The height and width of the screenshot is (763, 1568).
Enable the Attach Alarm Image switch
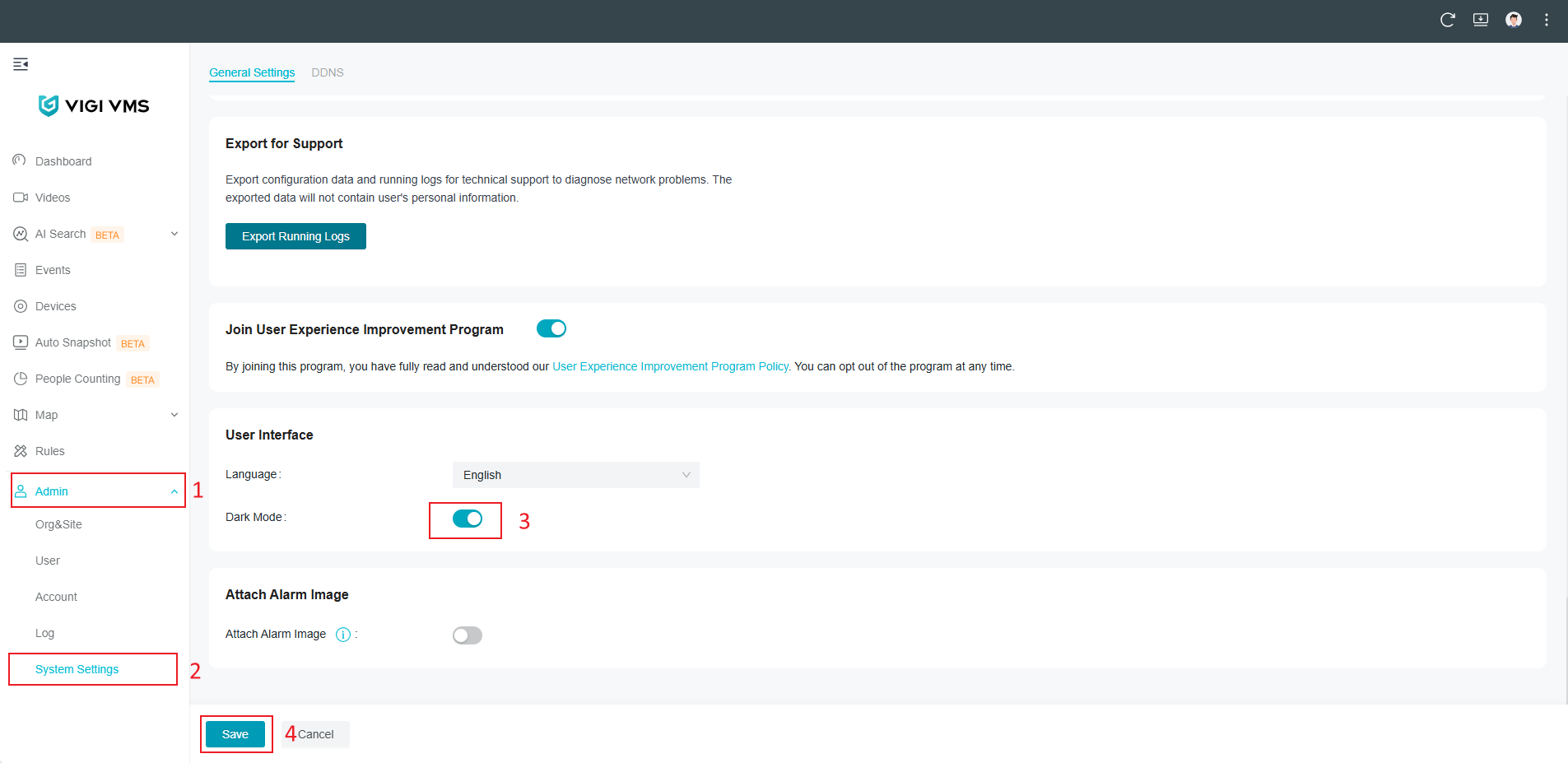click(x=468, y=635)
